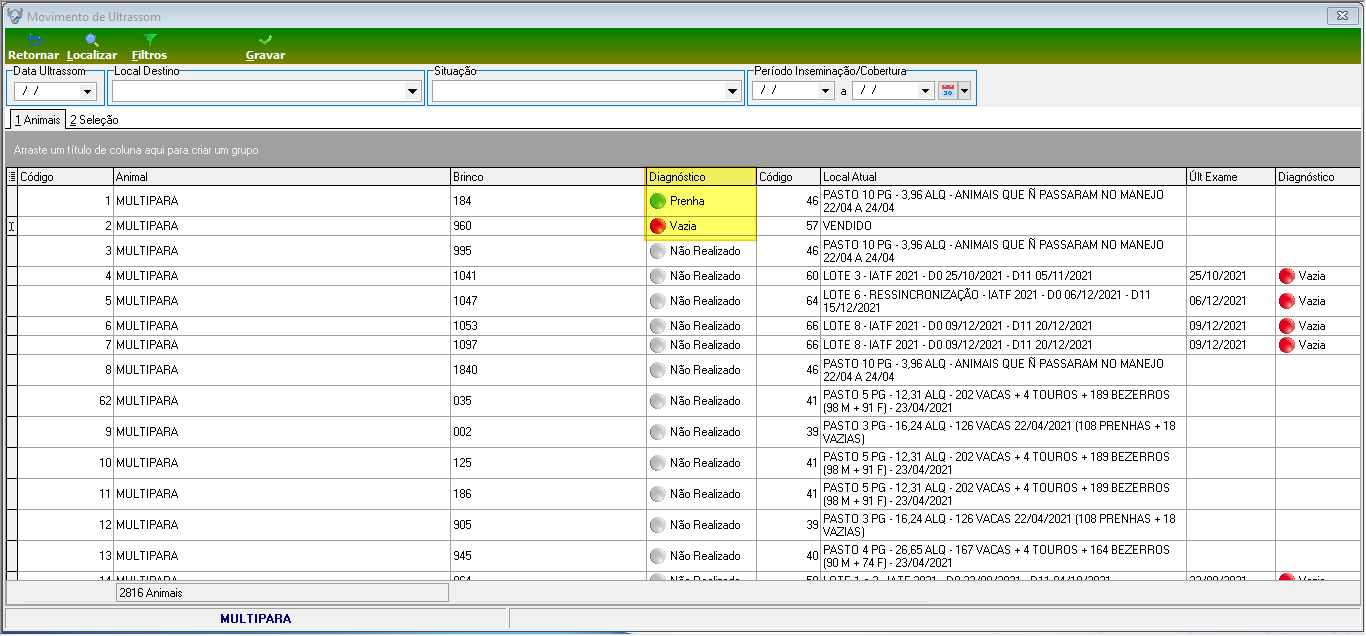Save with the Gravar button
Screen dimensions: 1366x636
tap(265, 47)
